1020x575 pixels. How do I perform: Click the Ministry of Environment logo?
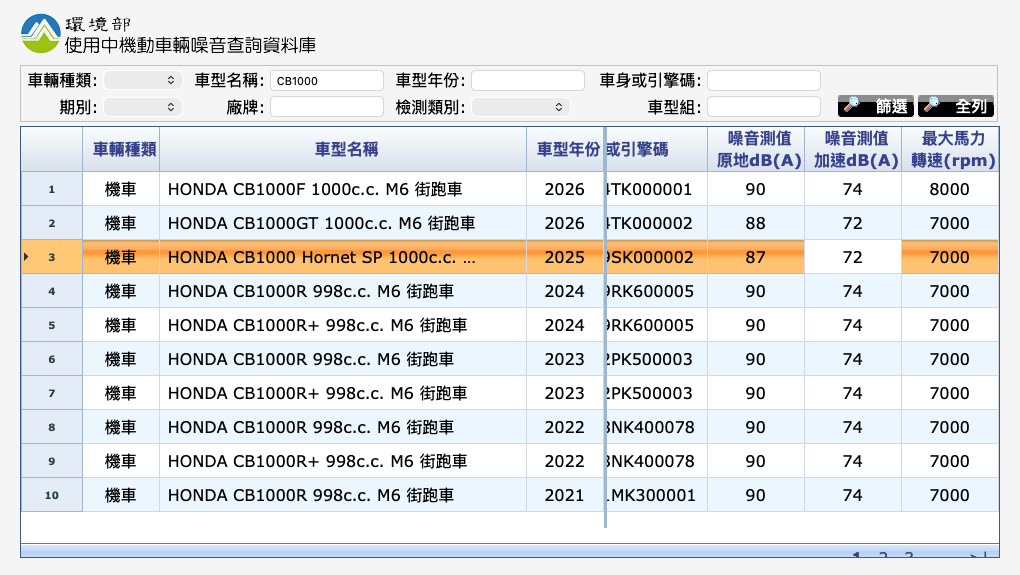tap(41, 33)
